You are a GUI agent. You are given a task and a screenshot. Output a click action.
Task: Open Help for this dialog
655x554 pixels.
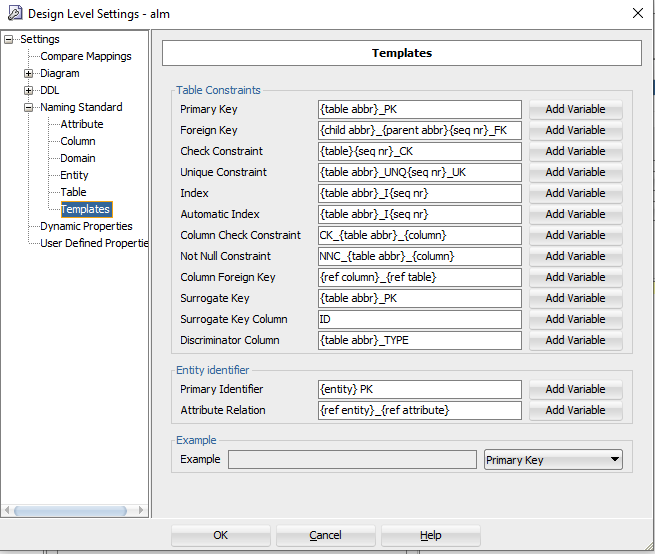click(430, 535)
